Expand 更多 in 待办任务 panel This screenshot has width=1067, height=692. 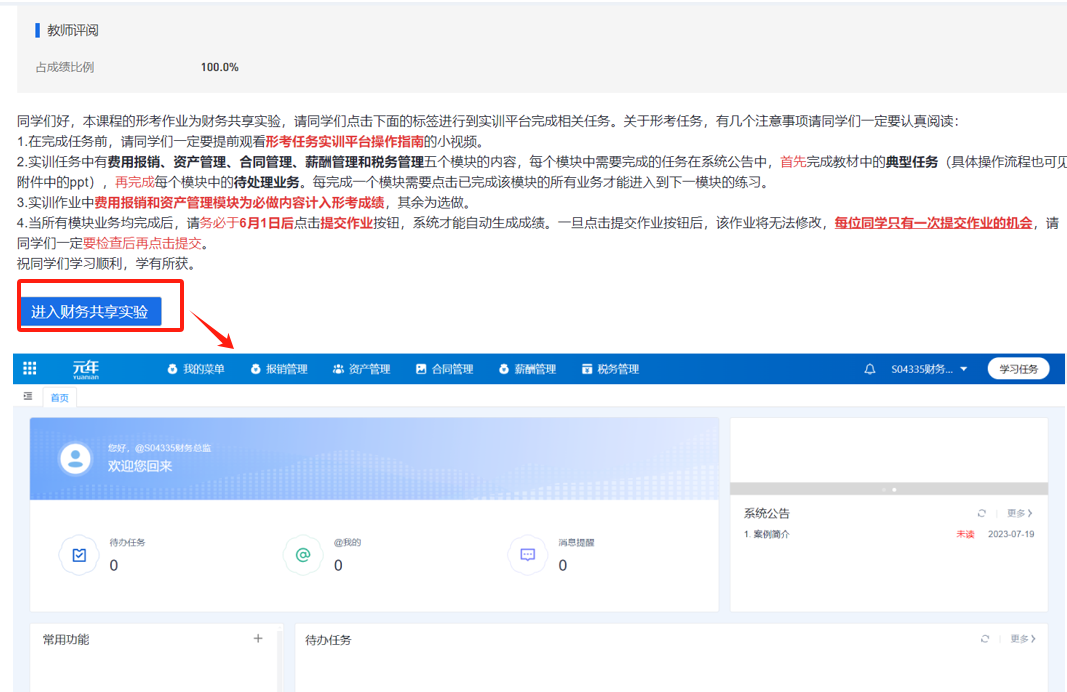pos(1022,638)
